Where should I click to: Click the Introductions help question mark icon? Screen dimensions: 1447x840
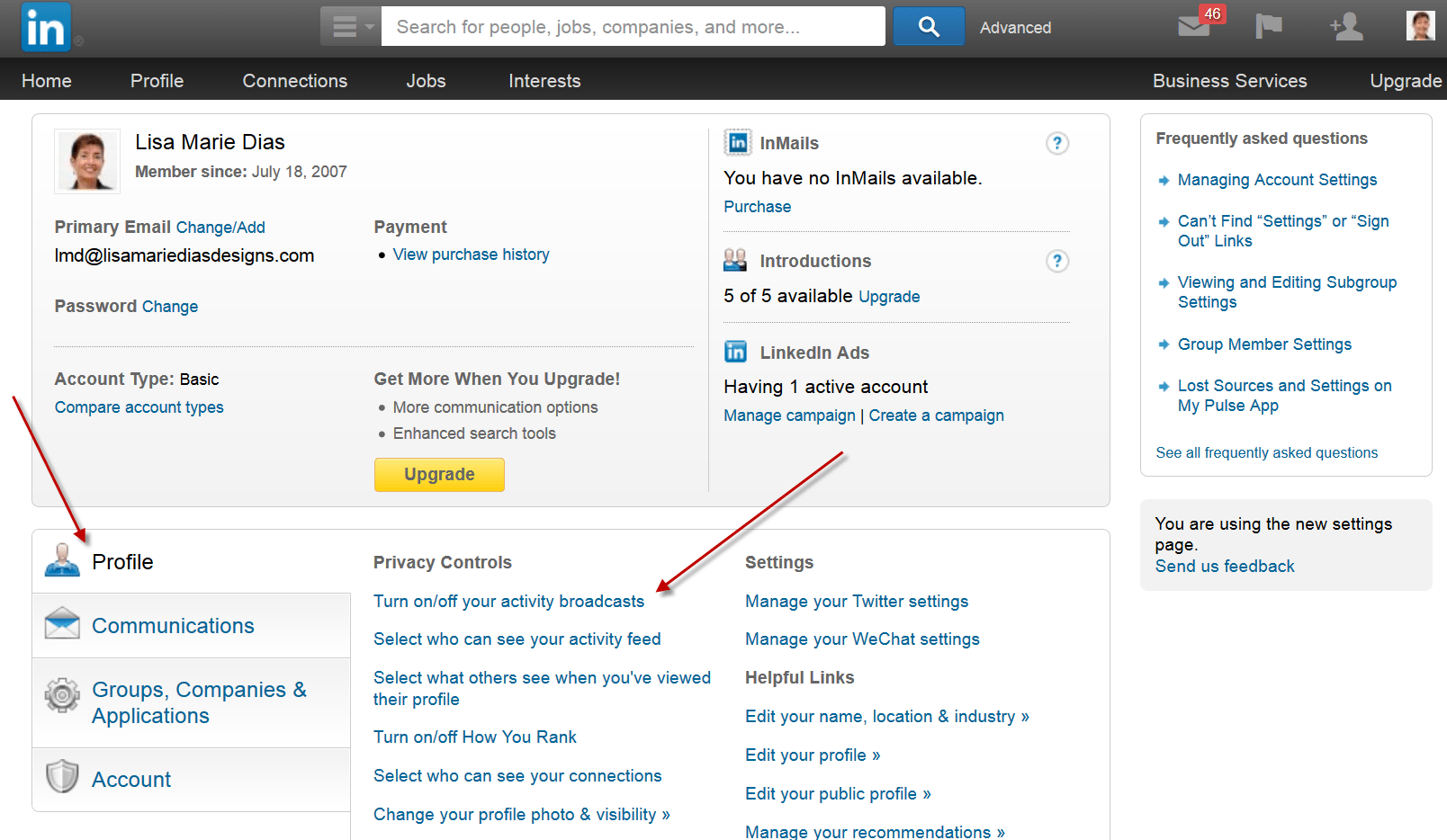pyautogui.click(x=1057, y=261)
